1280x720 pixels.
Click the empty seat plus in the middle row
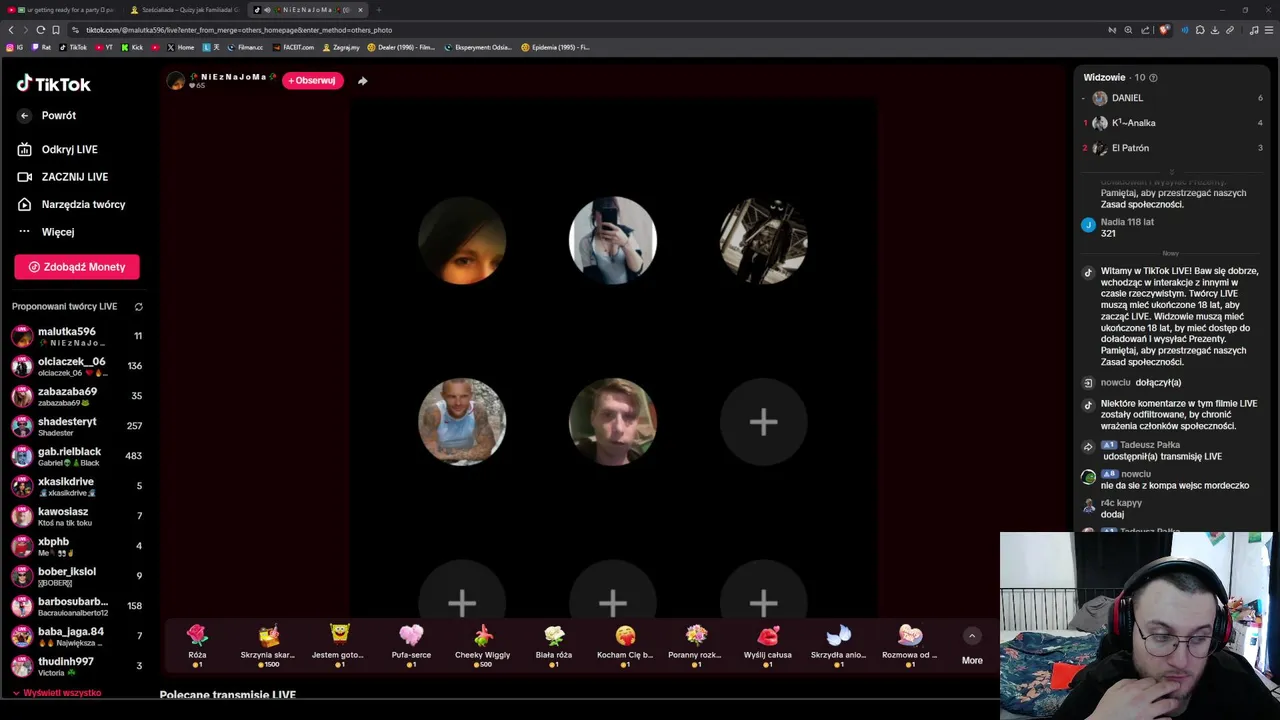click(763, 422)
